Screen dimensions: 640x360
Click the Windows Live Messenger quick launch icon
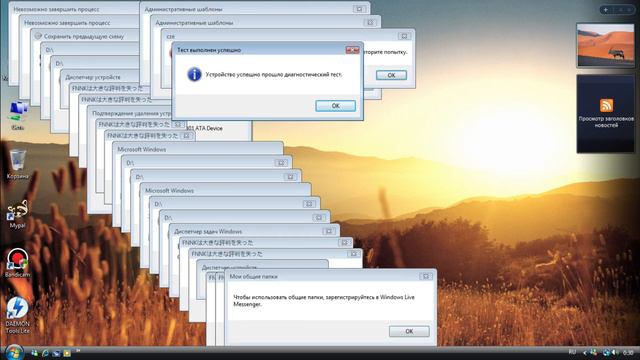(x=35, y=353)
